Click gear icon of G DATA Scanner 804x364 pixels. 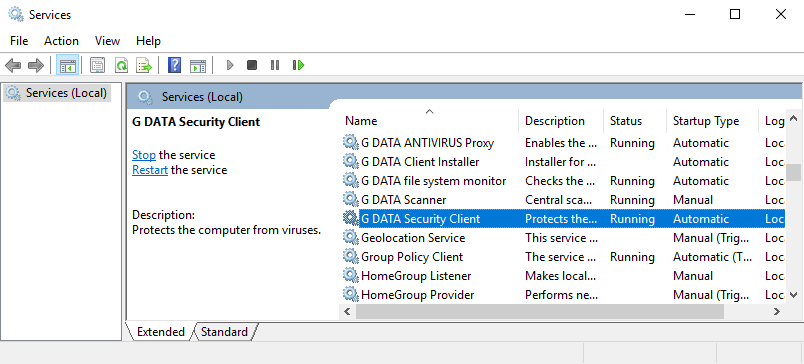351,199
